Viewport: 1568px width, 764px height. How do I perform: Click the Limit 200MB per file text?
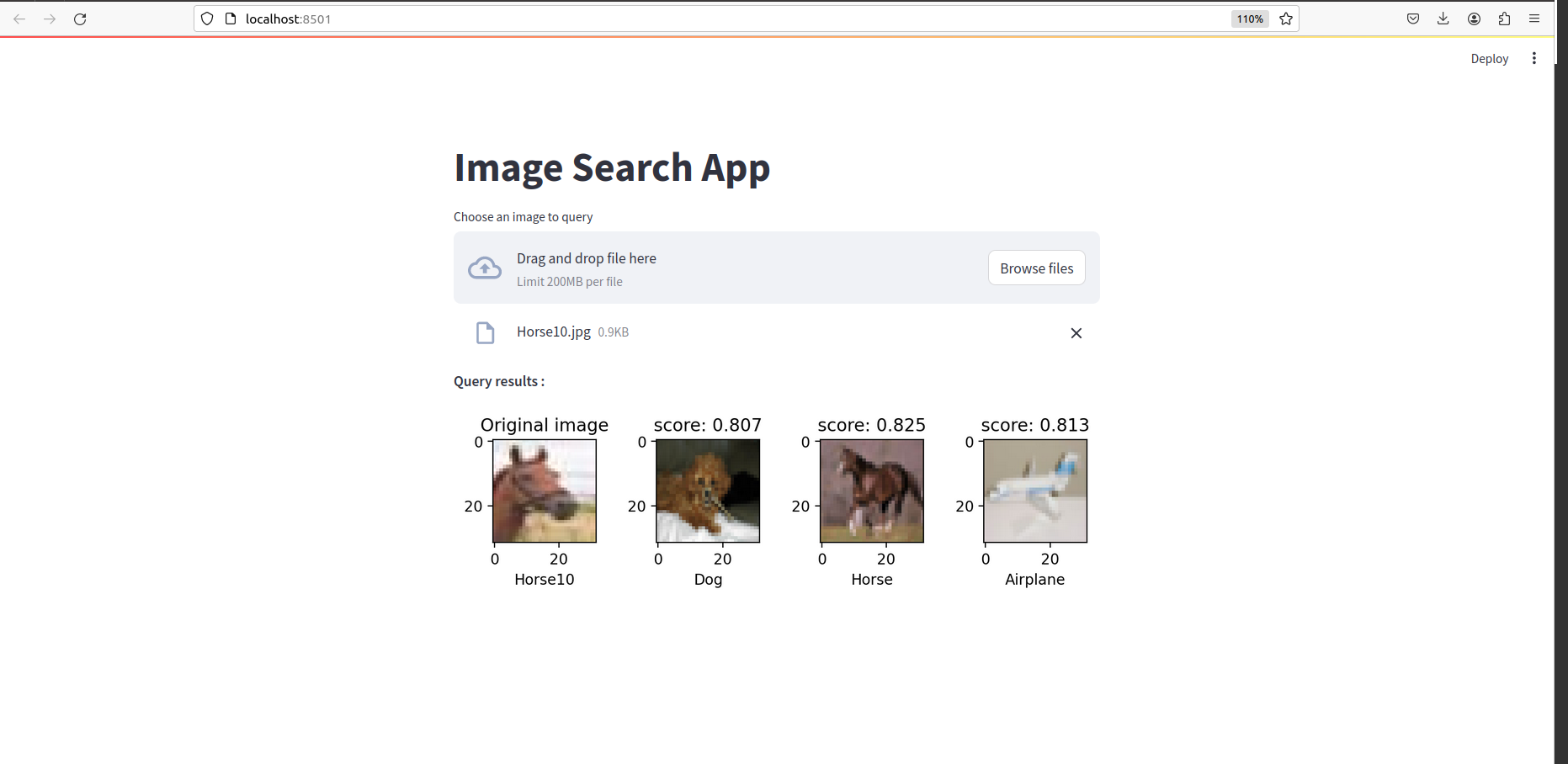click(570, 282)
